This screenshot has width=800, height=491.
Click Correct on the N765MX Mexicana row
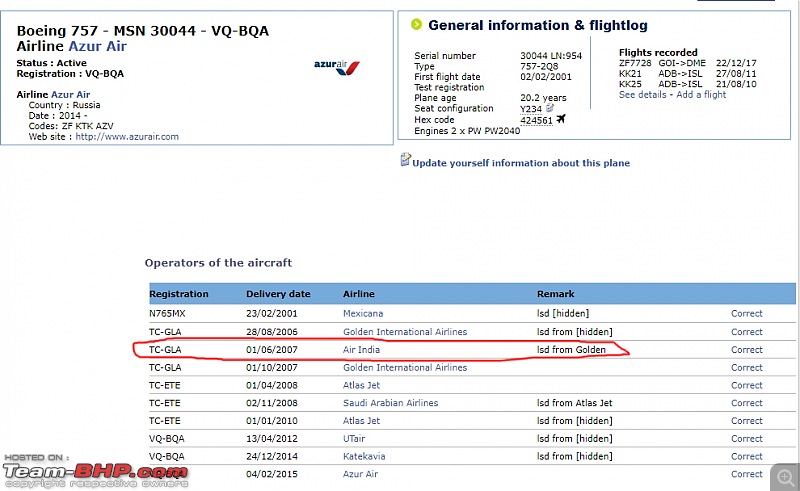[x=746, y=313]
